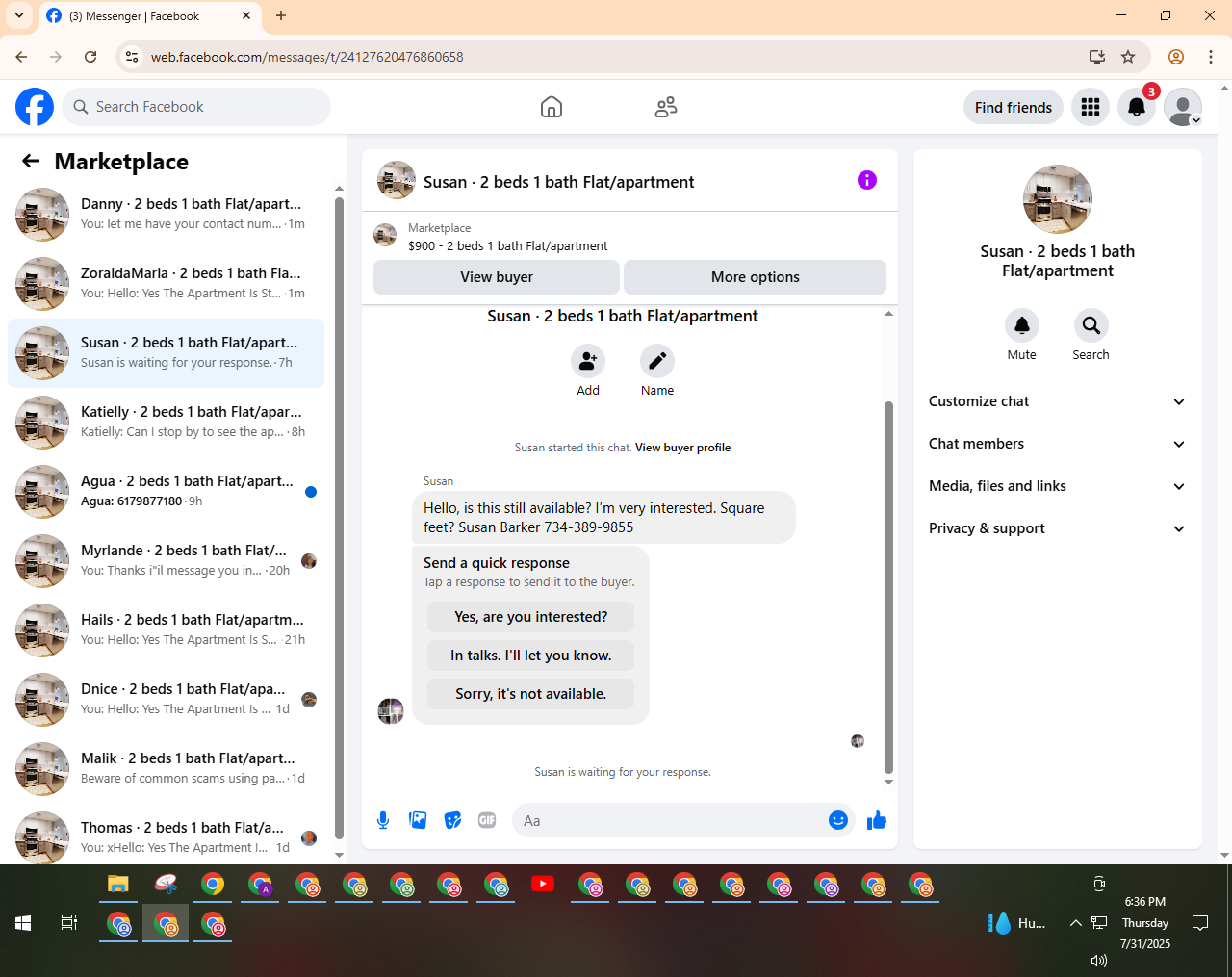Open Katielly's apartment conversation
Screen dimensions: 1232x977
(x=166, y=423)
